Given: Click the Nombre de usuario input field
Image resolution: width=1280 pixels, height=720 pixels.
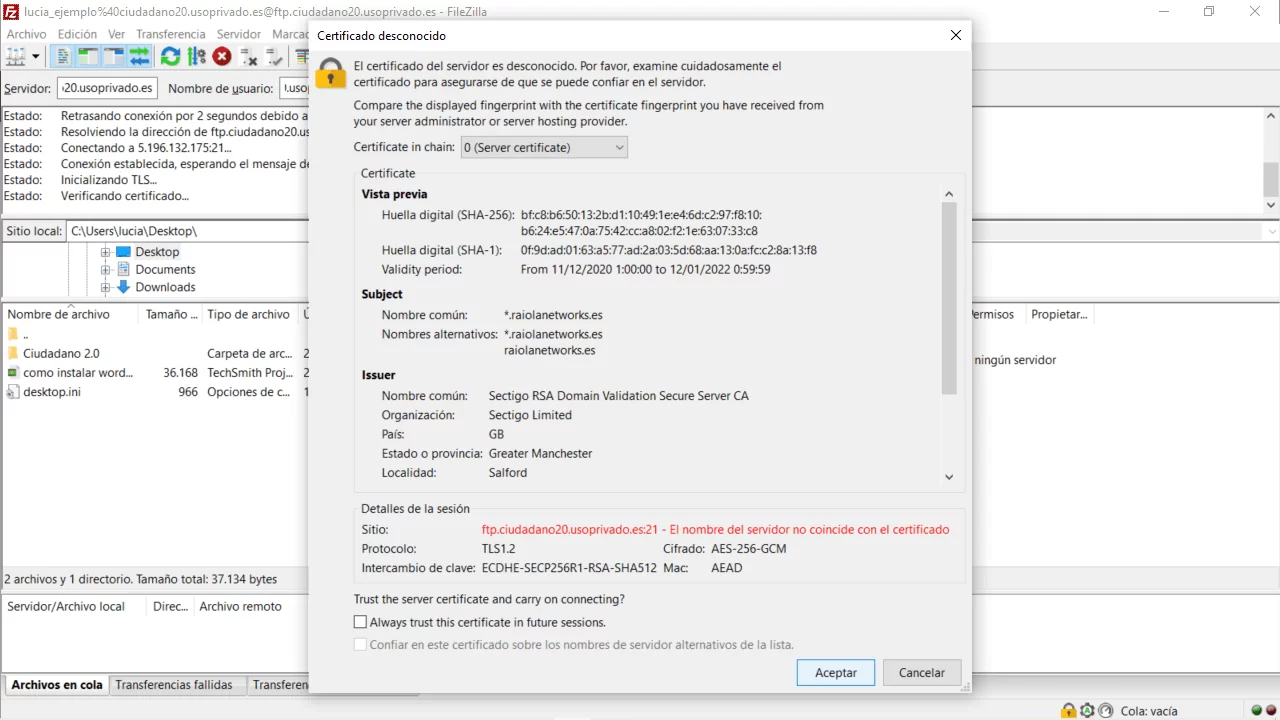Looking at the screenshot, I should 294,88.
